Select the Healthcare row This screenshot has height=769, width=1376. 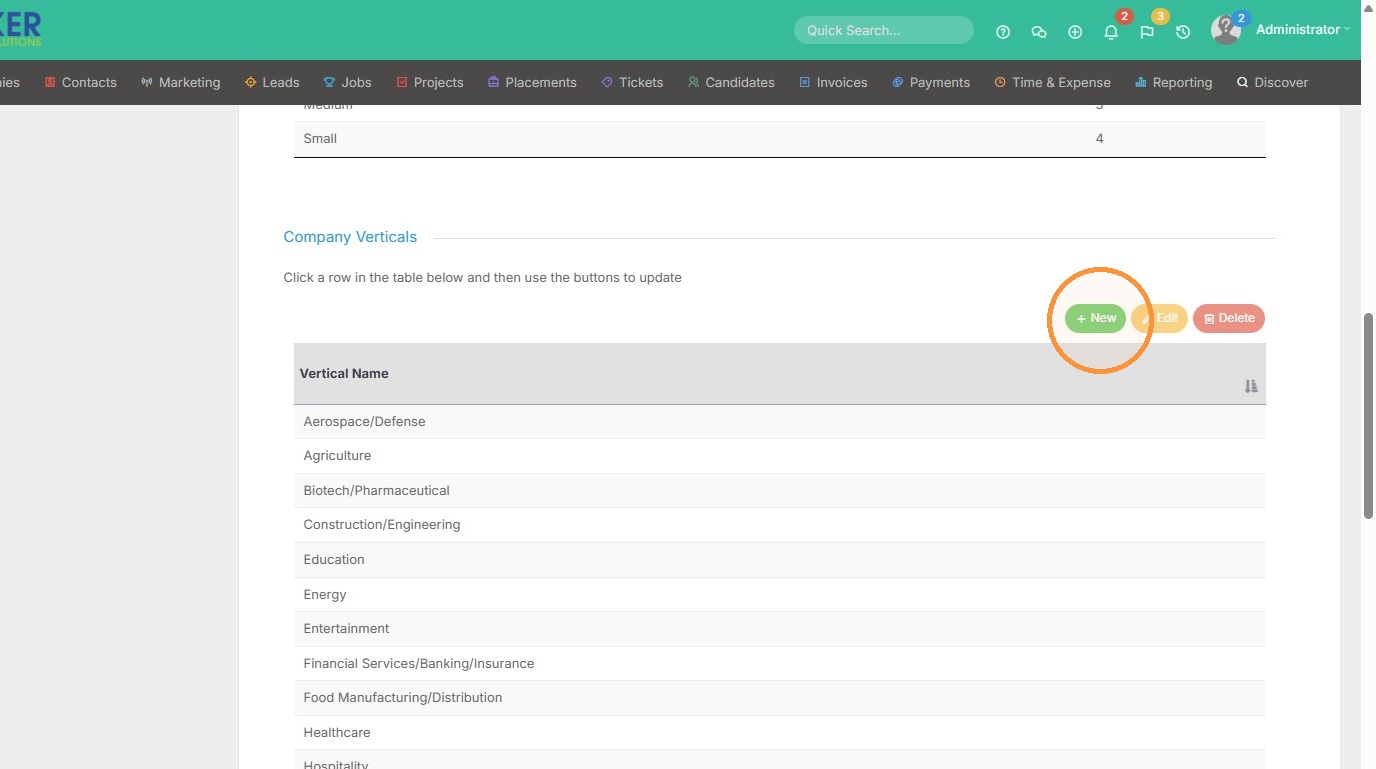point(780,733)
